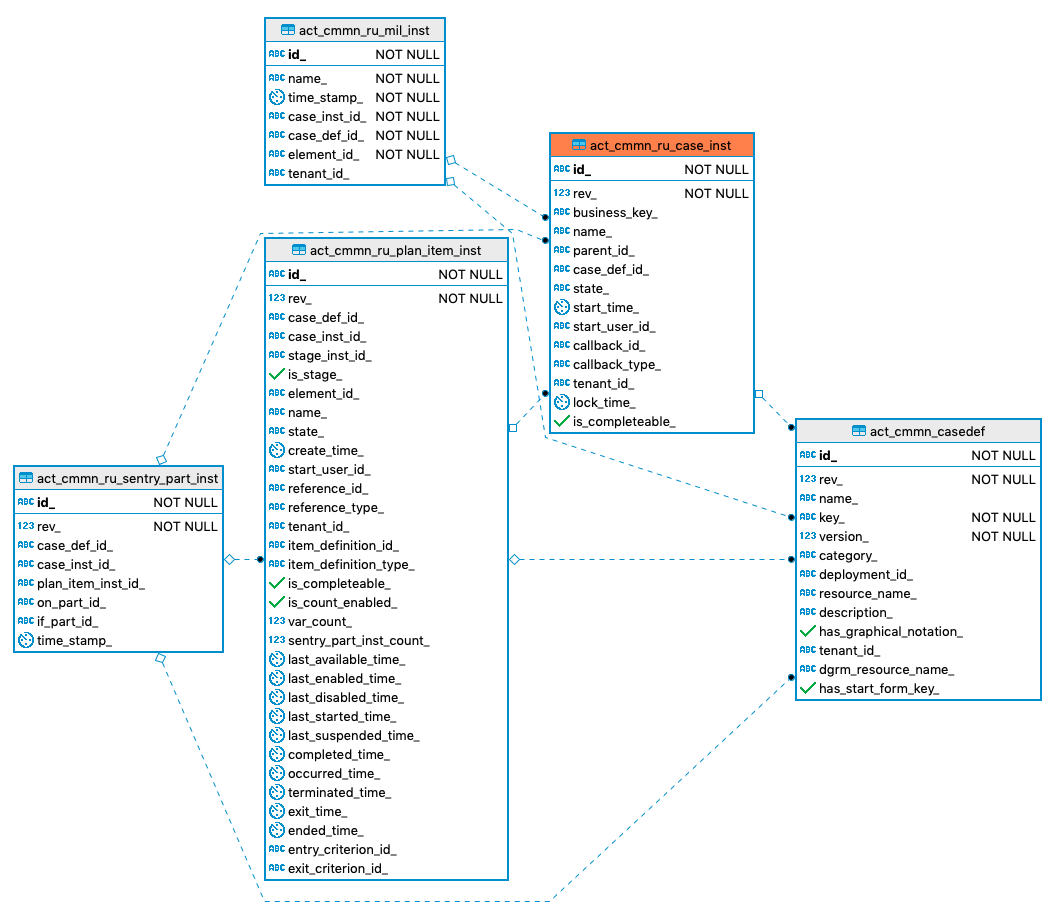Select business_key_ column in case_inst table
Viewport: 1064px width, 915px height.
pyautogui.click(x=614, y=212)
